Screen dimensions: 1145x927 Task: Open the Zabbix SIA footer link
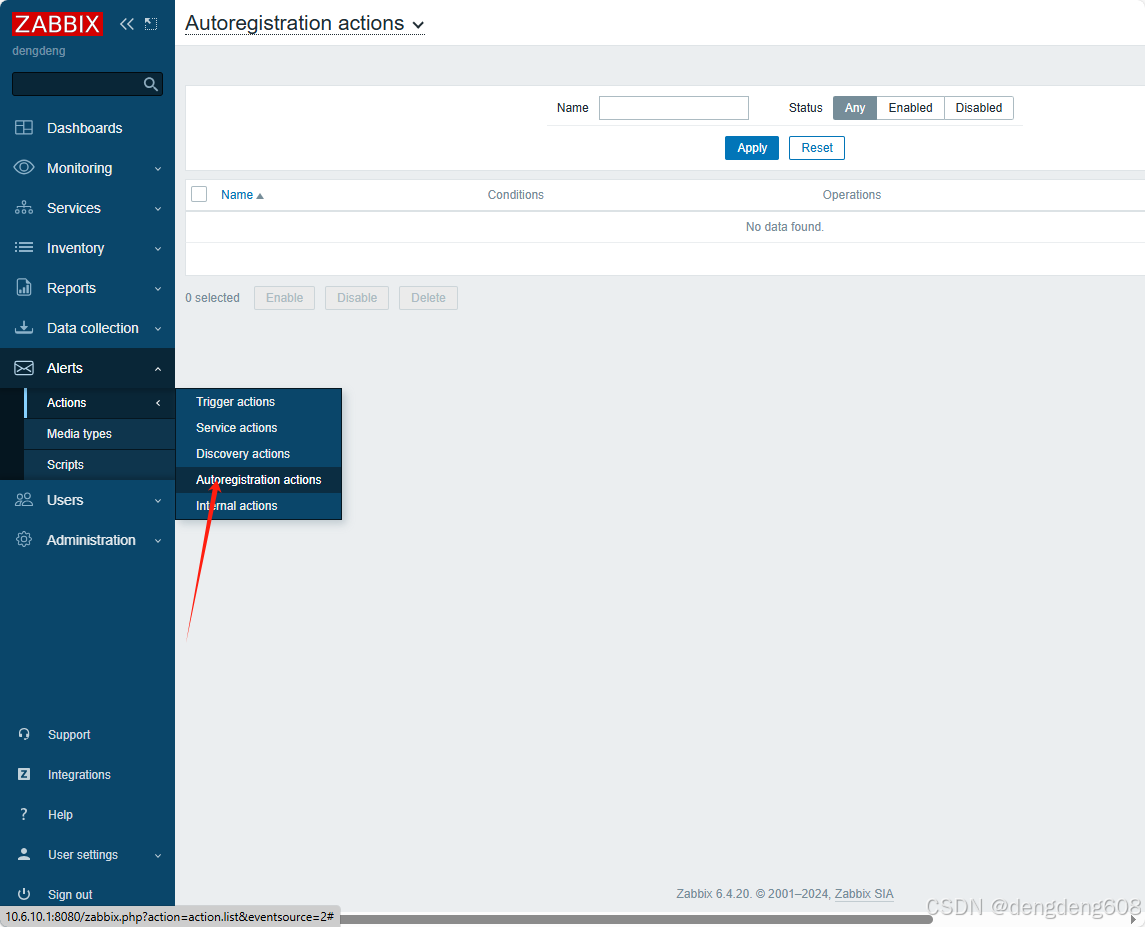(x=863, y=893)
